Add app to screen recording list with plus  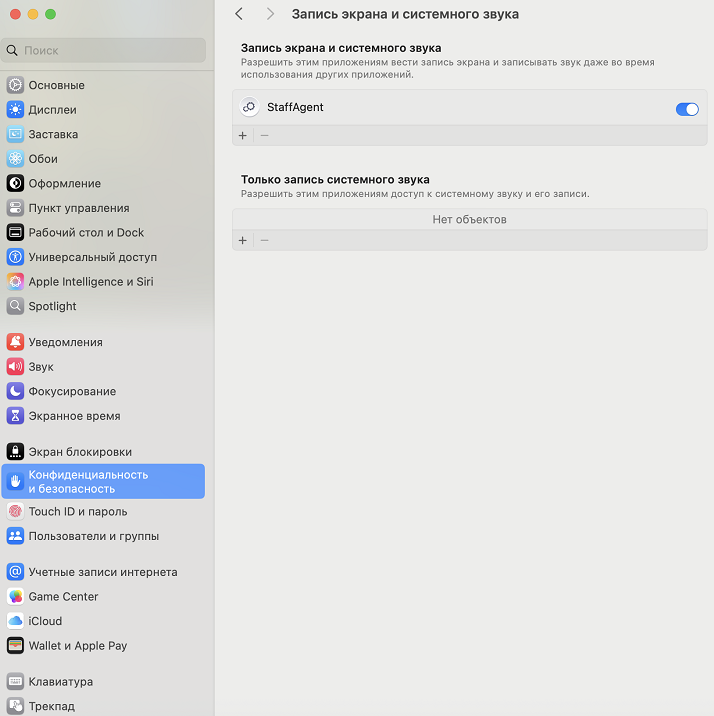[x=243, y=136]
